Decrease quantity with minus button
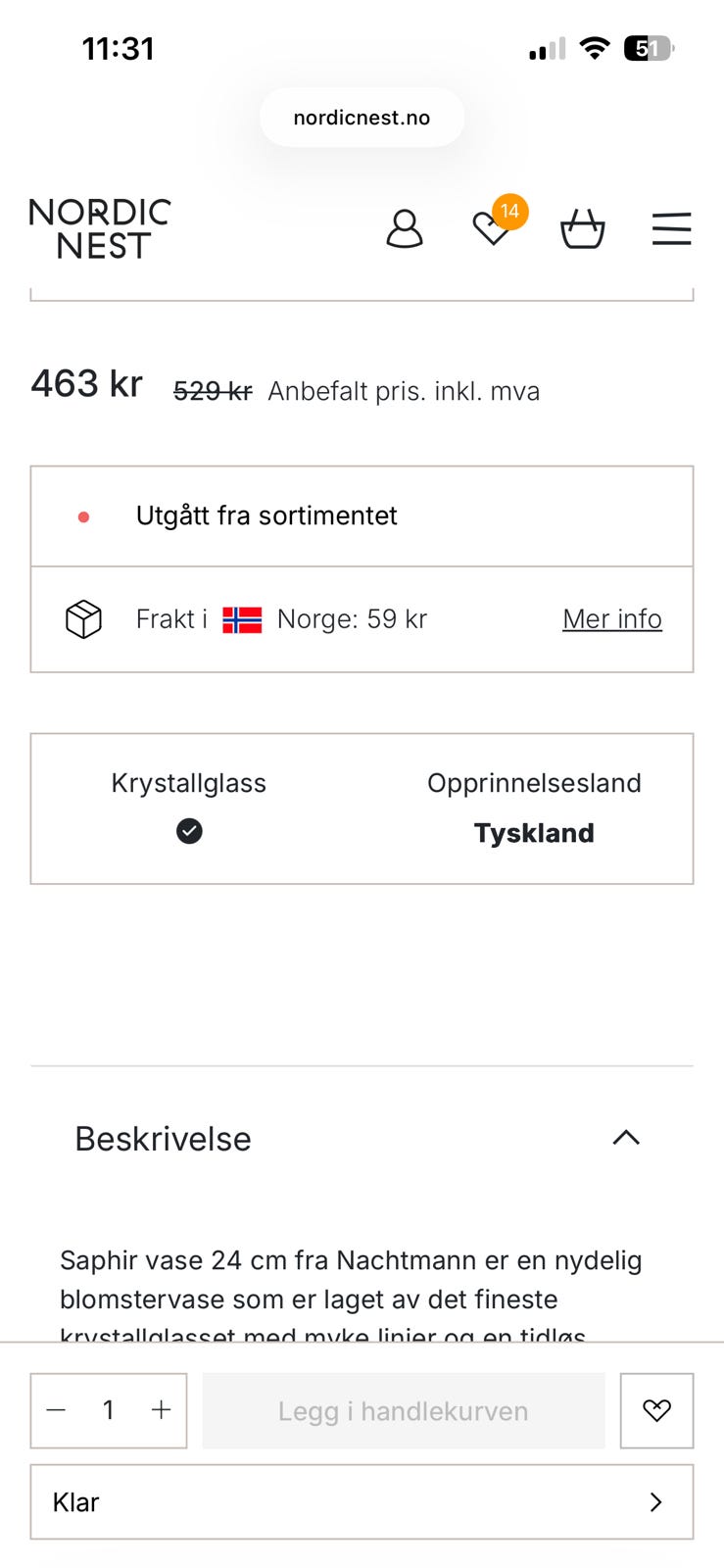The width and height of the screenshot is (724, 1568). (57, 1410)
